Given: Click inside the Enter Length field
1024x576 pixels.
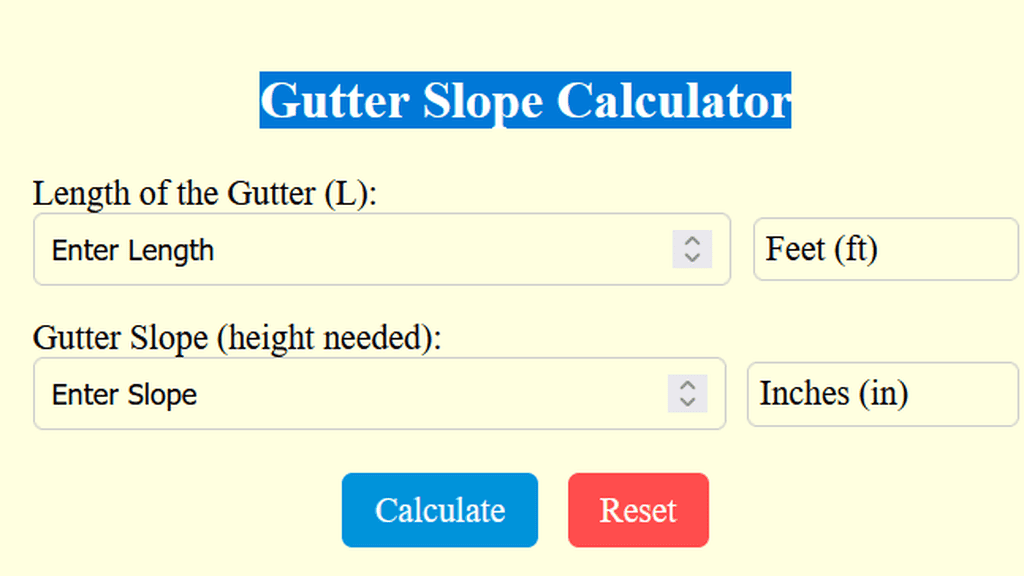Looking at the screenshot, I should coord(300,250).
